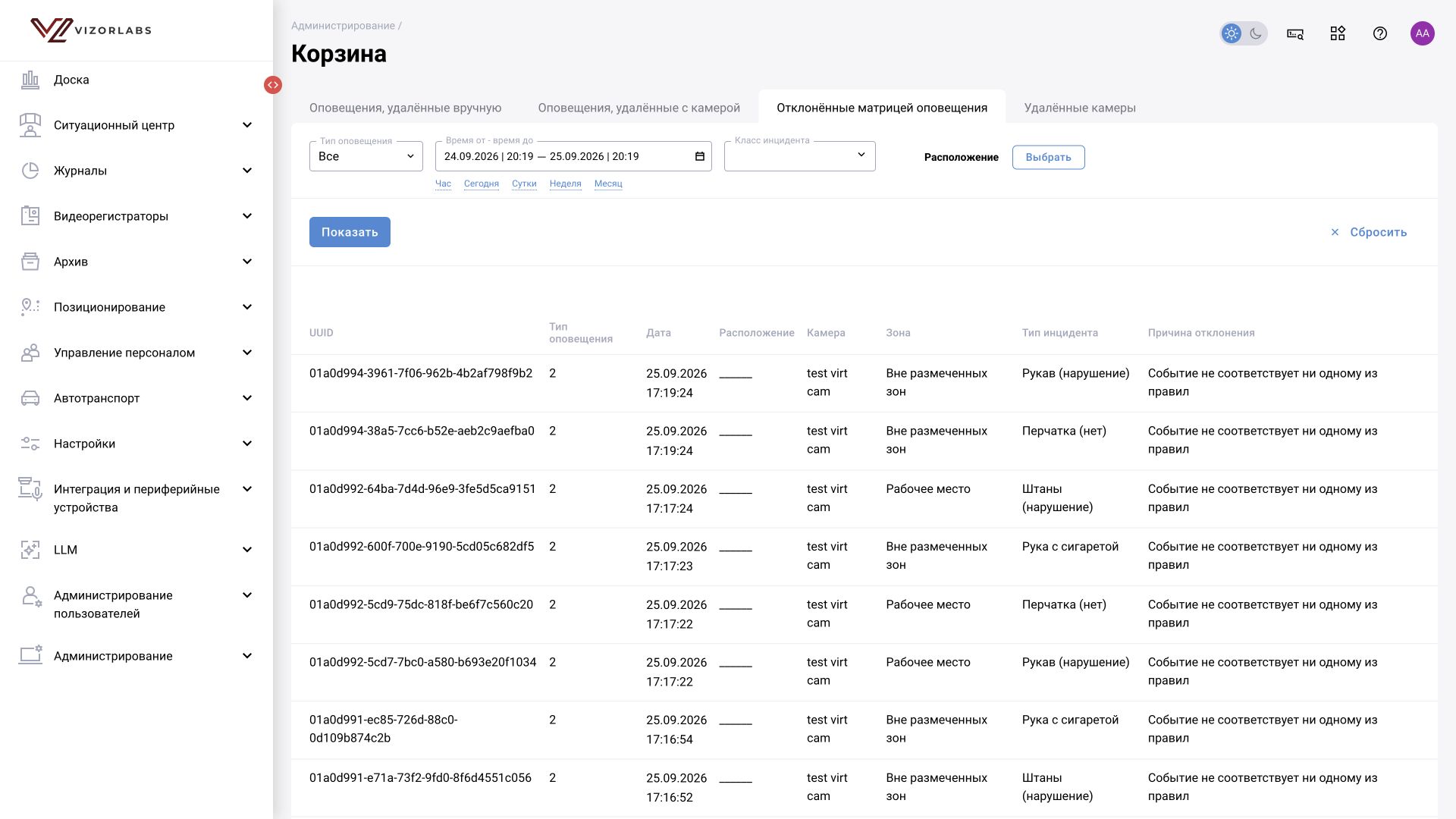Open the search tool icon in the header
The image size is (1456, 819).
[1295, 33]
